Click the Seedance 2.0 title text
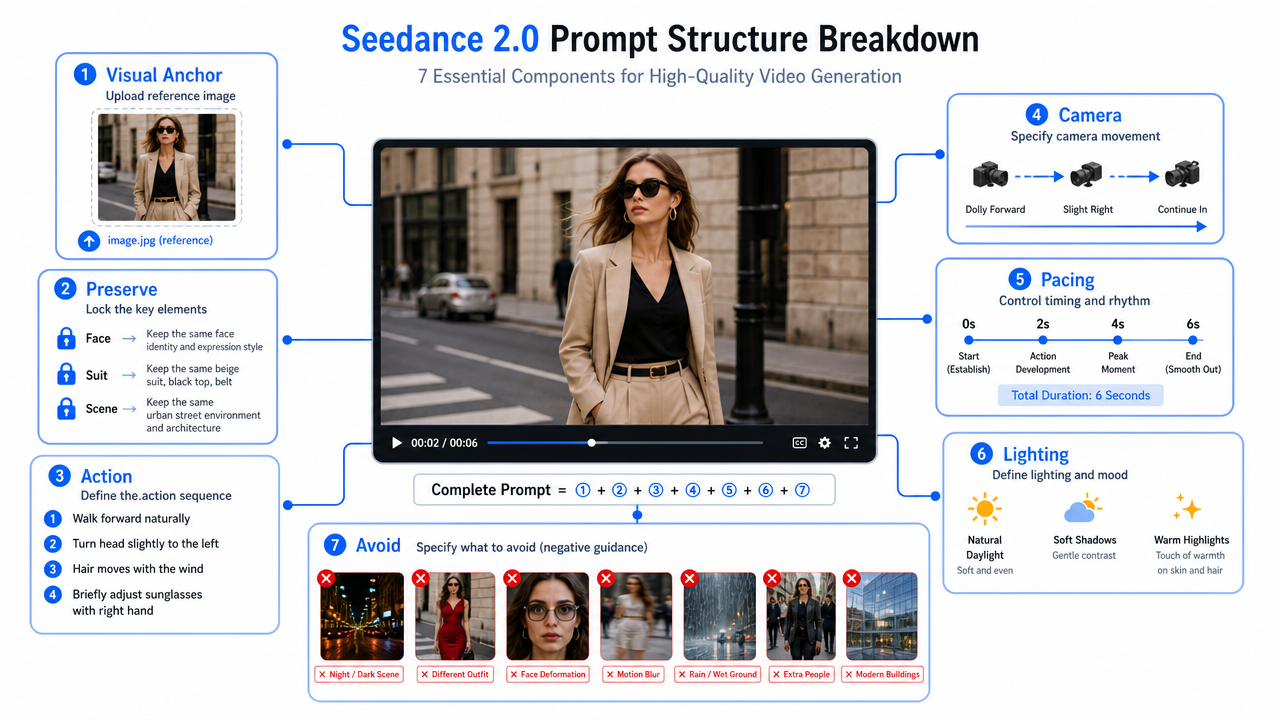 click(440, 39)
